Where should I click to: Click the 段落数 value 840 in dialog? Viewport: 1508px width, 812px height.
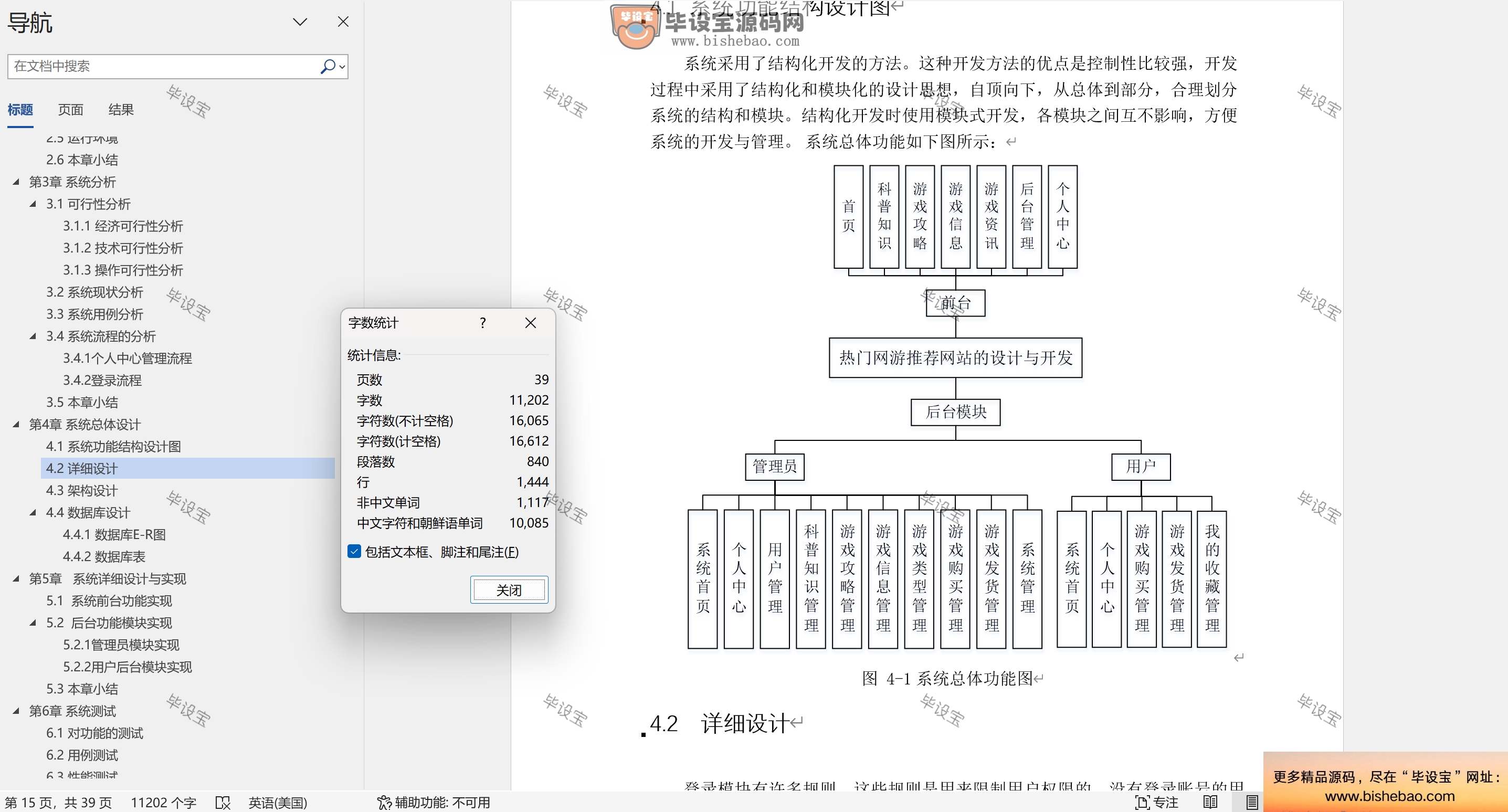tap(537, 461)
